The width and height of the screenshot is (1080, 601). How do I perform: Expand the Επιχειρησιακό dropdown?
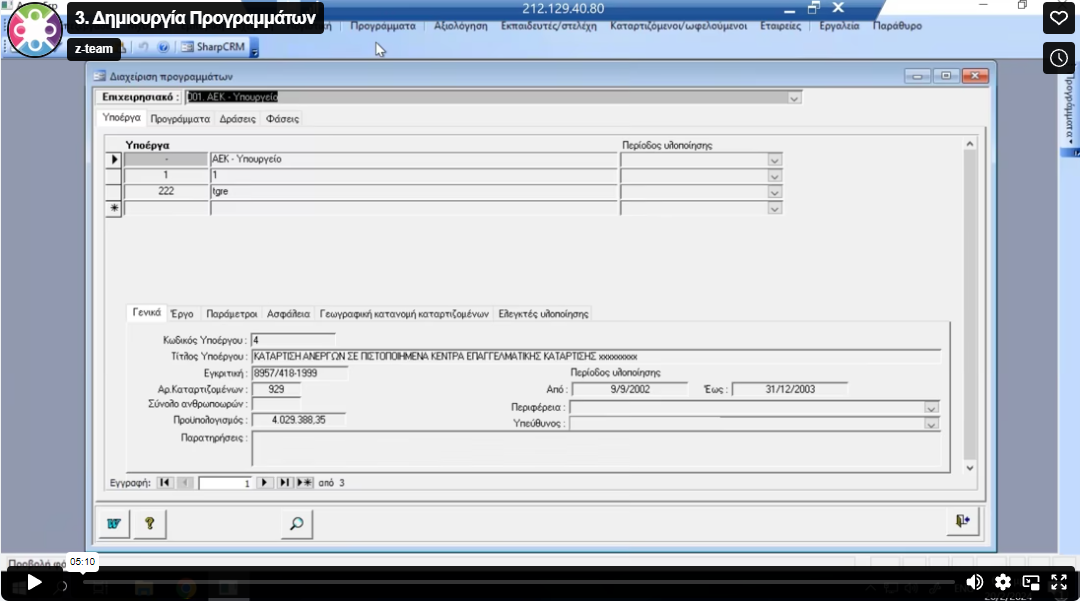pos(794,98)
